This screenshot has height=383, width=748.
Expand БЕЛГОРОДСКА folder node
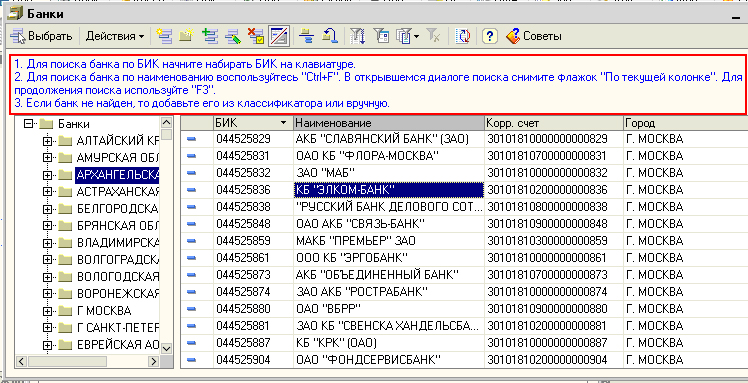(47, 209)
